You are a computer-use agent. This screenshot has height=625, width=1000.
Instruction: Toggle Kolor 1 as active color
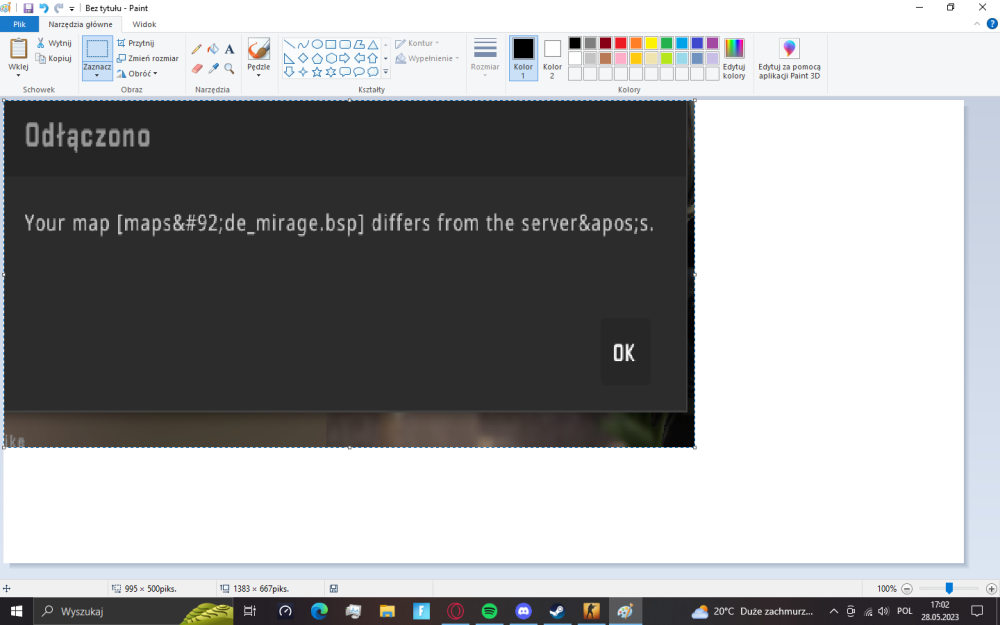523,58
